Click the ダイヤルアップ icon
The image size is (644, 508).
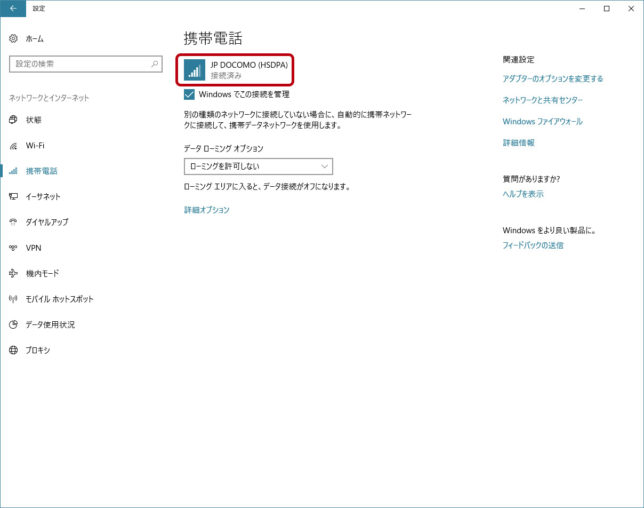pyautogui.click(x=13, y=222)
